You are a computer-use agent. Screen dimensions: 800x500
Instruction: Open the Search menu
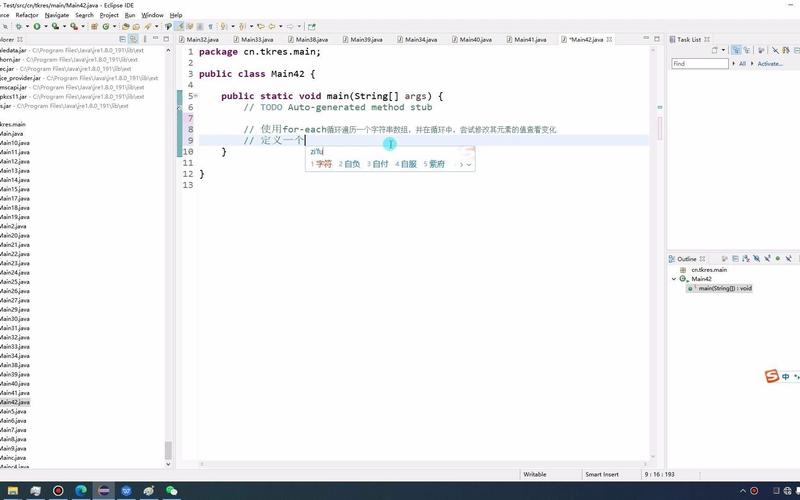click(x=84, y=15)
